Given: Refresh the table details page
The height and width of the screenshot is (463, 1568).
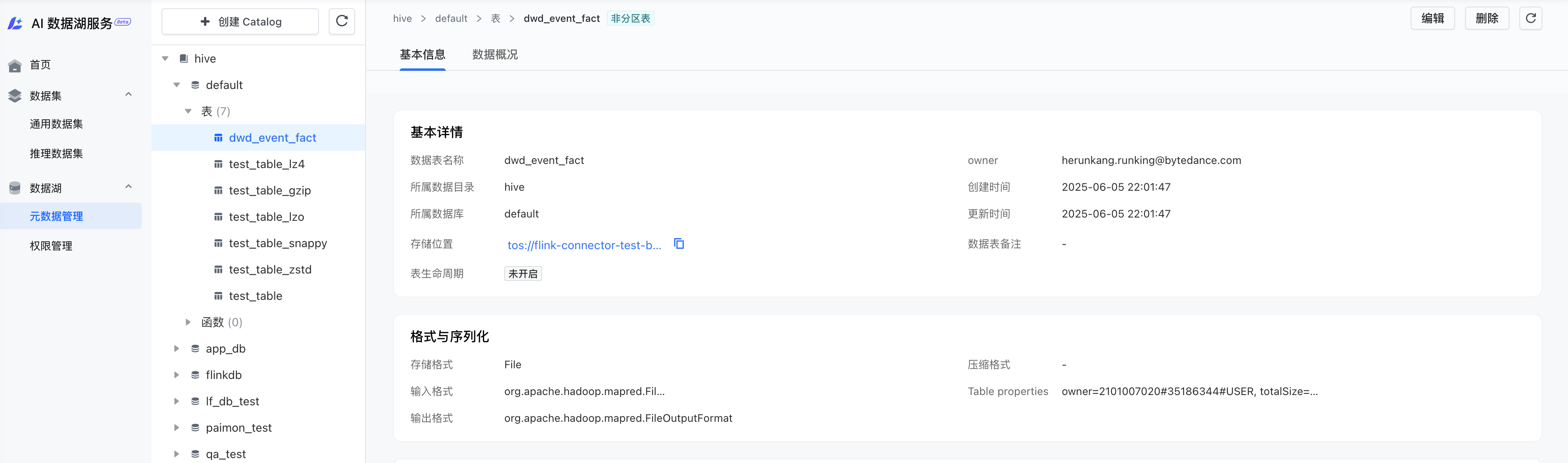Looking at the screenshot, I should (x=1530, y=18).
